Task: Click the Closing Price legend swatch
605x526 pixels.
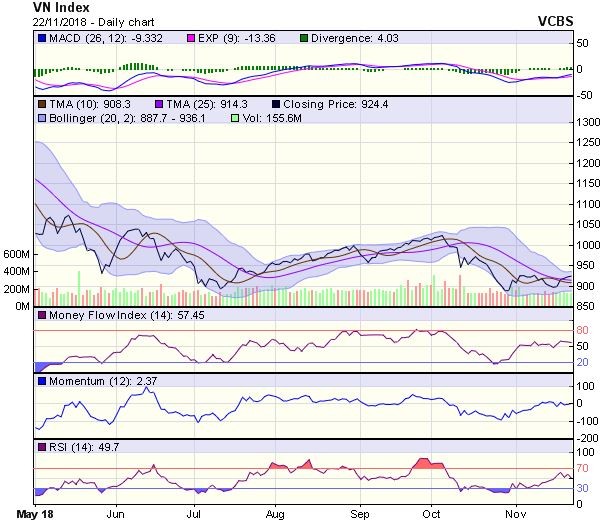Action: pyautogui.click(x=274, y=103)
